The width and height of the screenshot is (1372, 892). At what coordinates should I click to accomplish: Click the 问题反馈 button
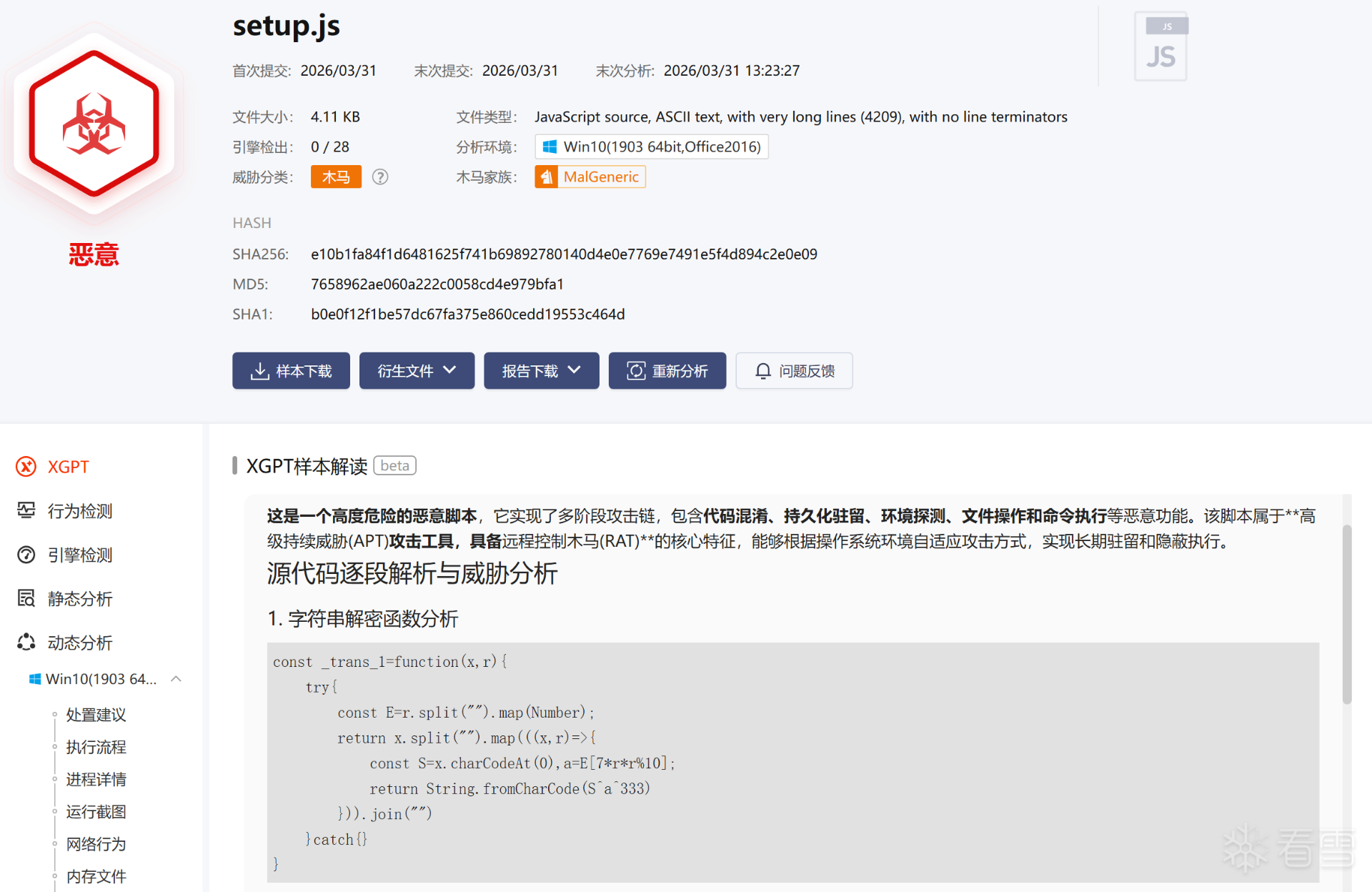click(x=794, y=370)
